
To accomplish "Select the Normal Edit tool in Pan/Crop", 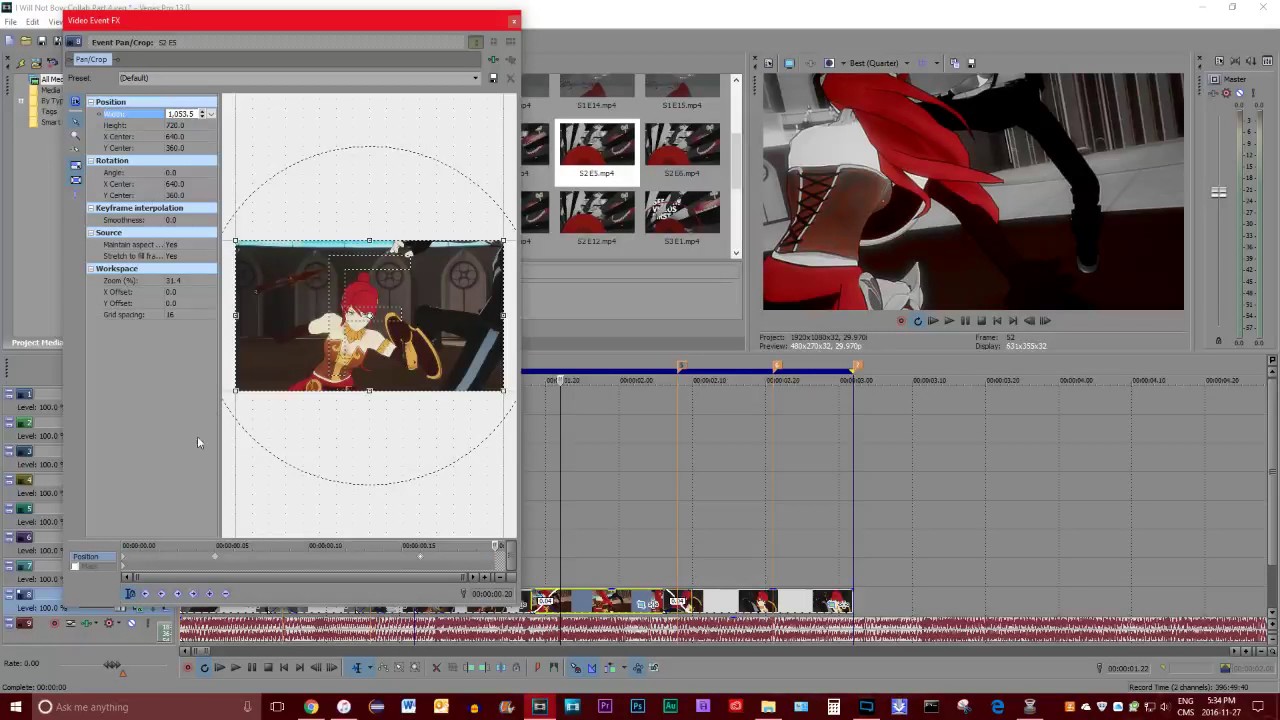I will coord(75,121).
